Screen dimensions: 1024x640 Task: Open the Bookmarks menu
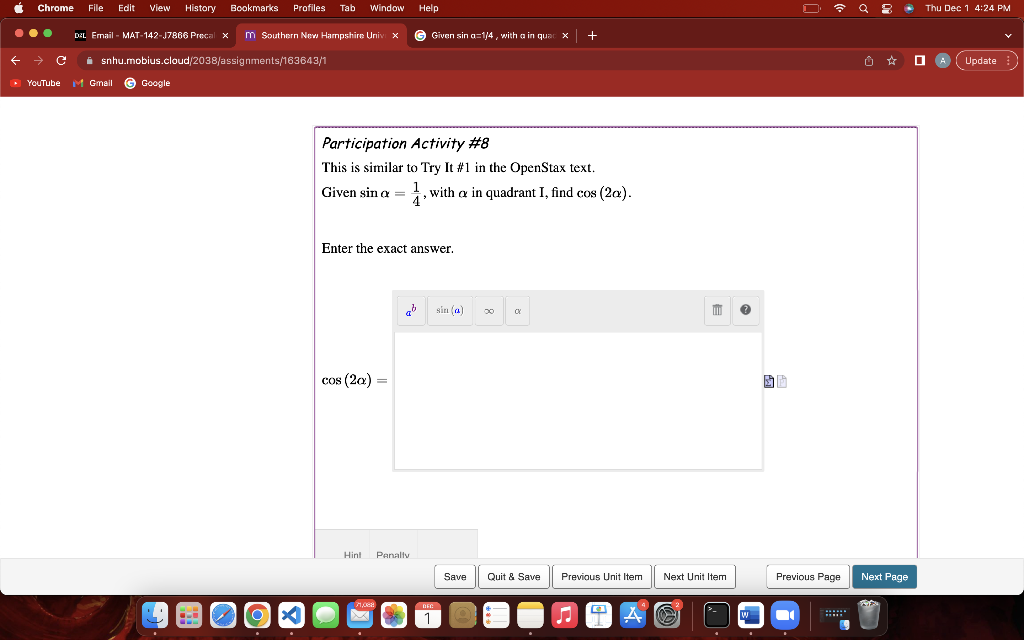(x=254, y=8)
